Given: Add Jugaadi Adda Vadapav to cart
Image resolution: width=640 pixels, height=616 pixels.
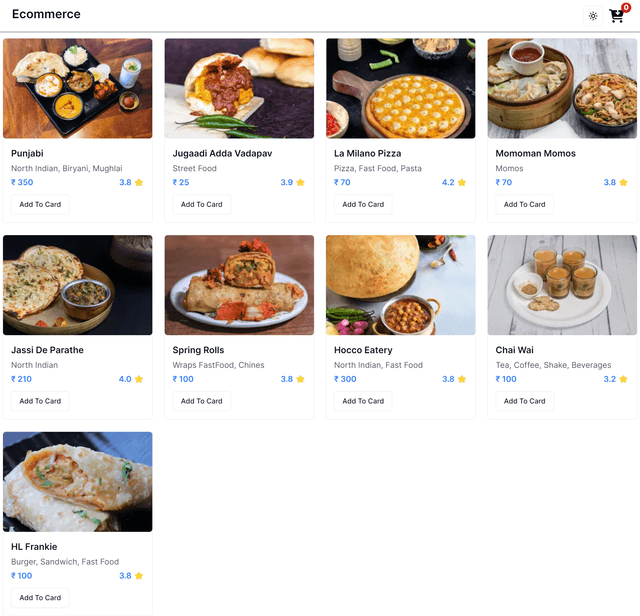Looking at the screenshot, I should [202, 205].
